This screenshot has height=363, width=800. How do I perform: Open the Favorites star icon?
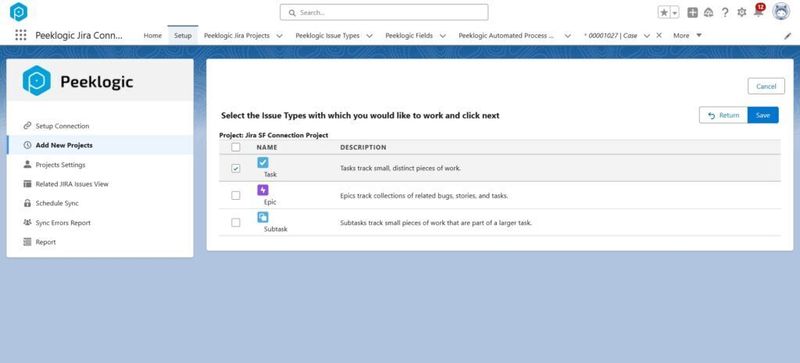click(x=664, y=13)
